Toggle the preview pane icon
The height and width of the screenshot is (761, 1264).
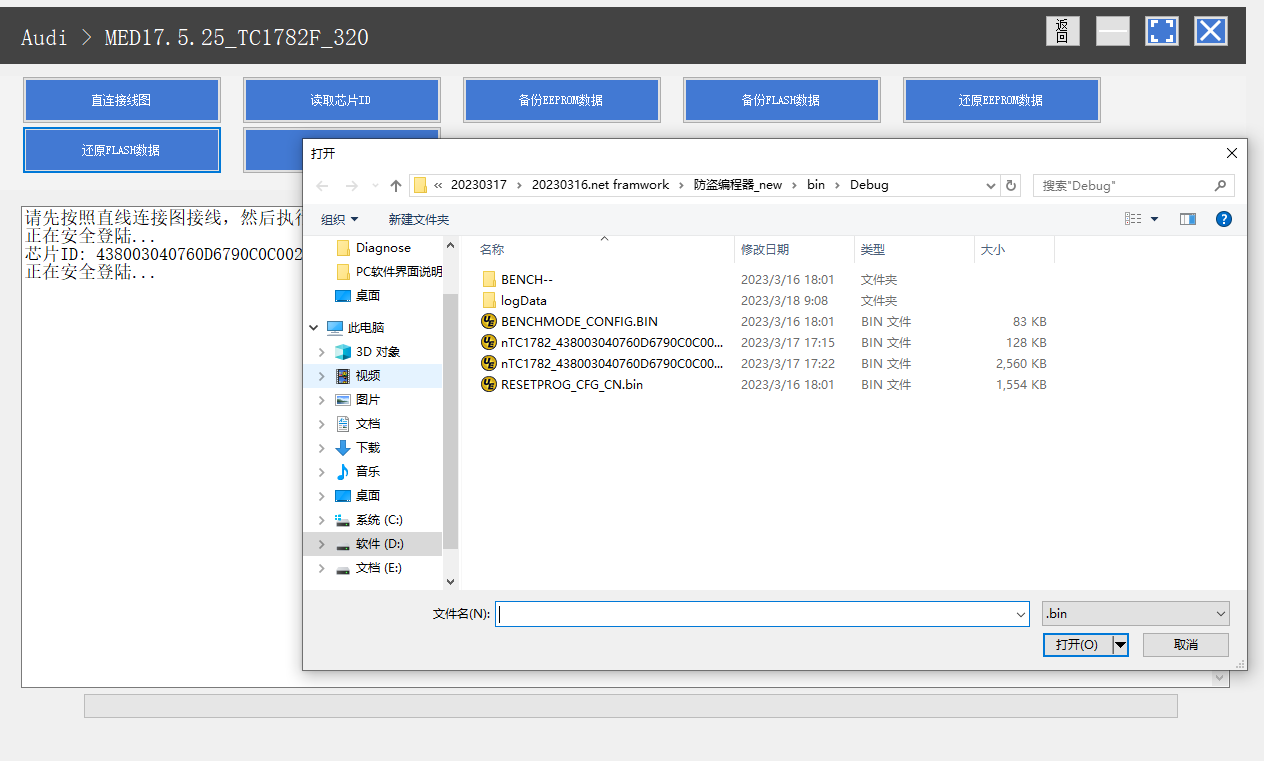(x=1188, y=219)
